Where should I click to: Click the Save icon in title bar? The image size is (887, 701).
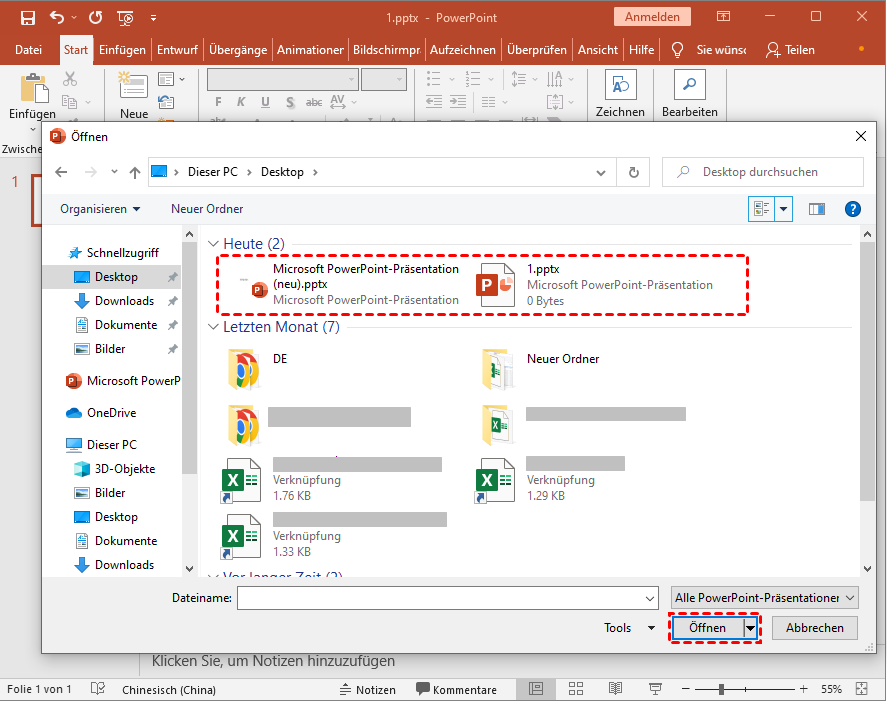click(27, 17)
